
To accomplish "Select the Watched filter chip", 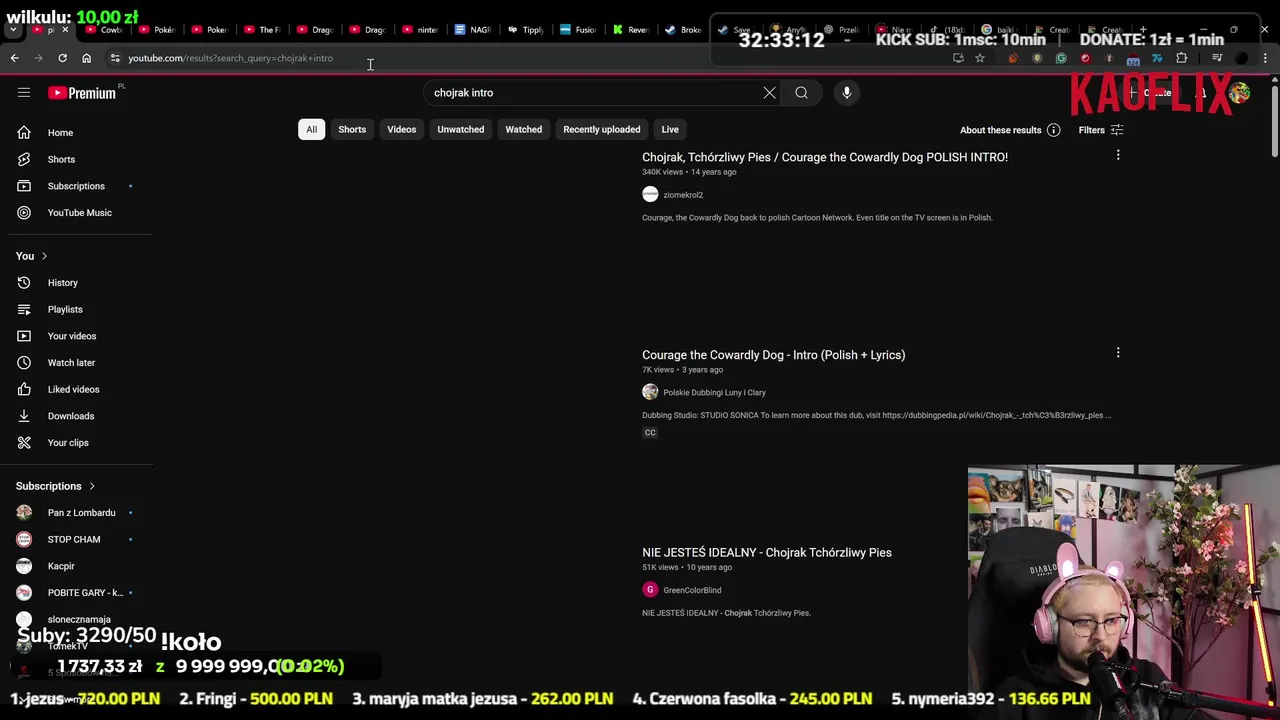I will click(523, 129).
